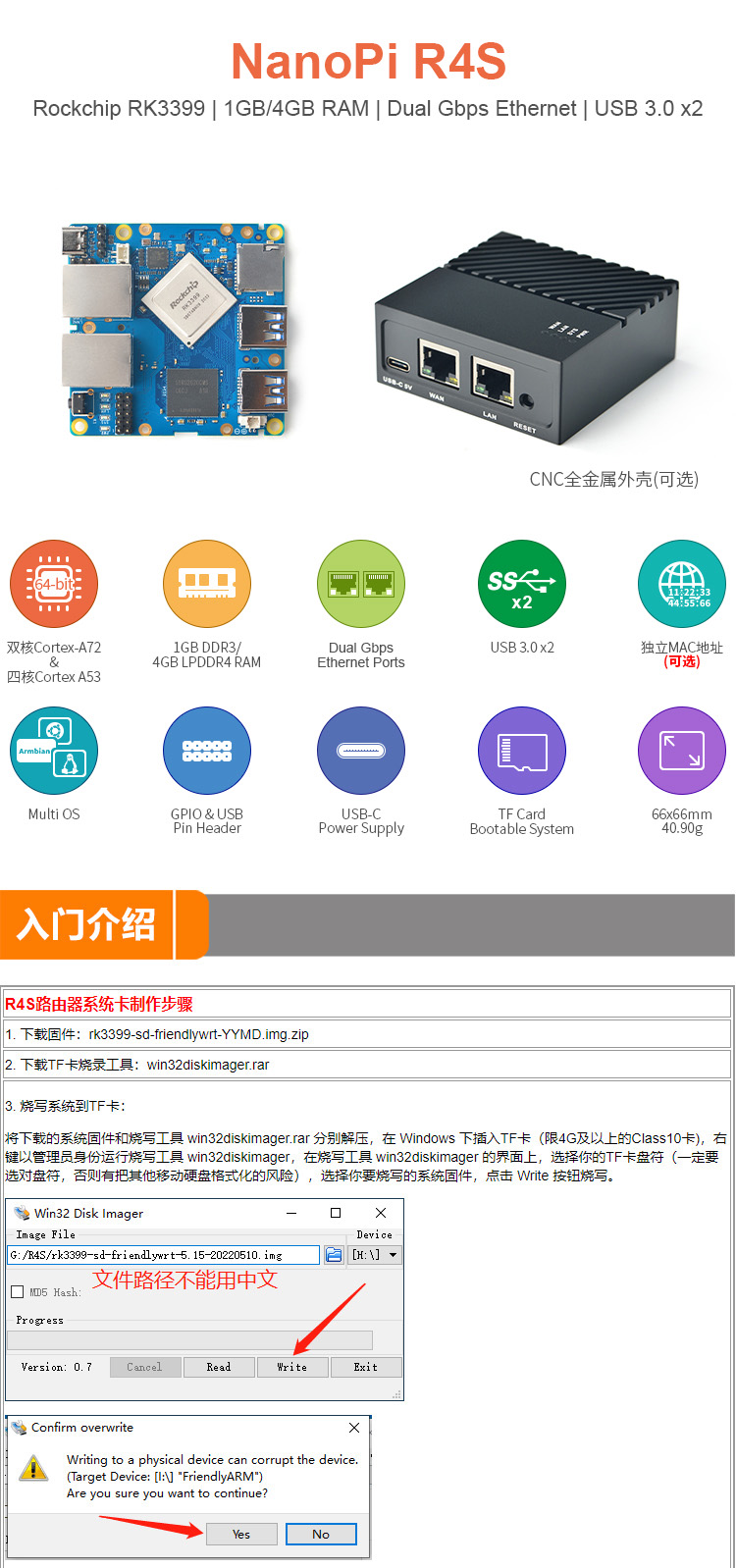Click the Exit button in Disk Imager
736x1568 pixels.
point(366,1367)
